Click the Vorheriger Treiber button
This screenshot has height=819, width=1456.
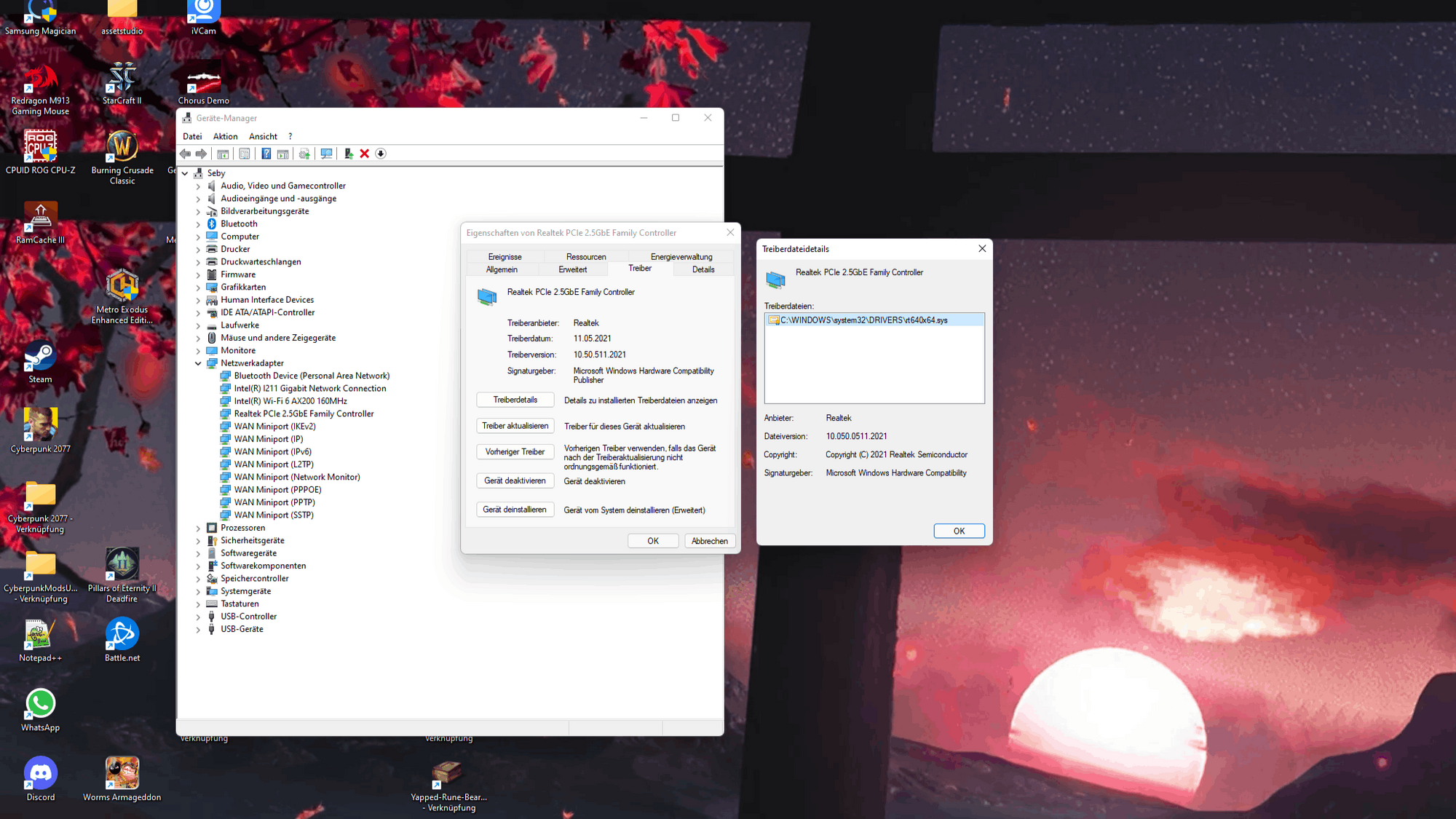(515, 452)
